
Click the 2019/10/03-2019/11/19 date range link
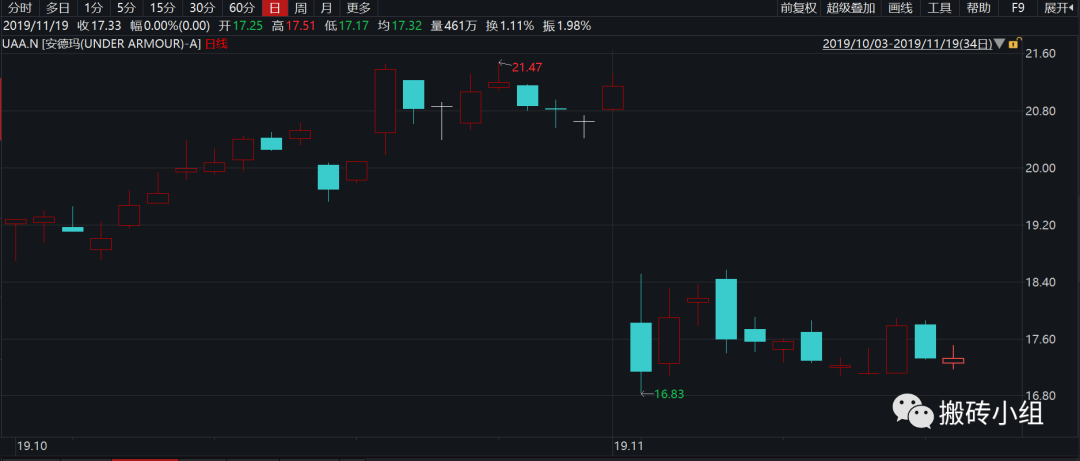(x=908, y=44)
